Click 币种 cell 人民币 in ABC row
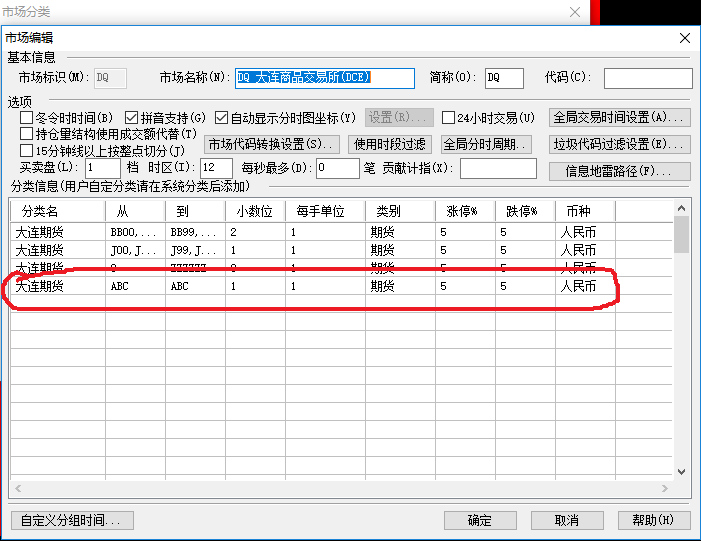This screenshot has height=541, width=701. (585, 286)
